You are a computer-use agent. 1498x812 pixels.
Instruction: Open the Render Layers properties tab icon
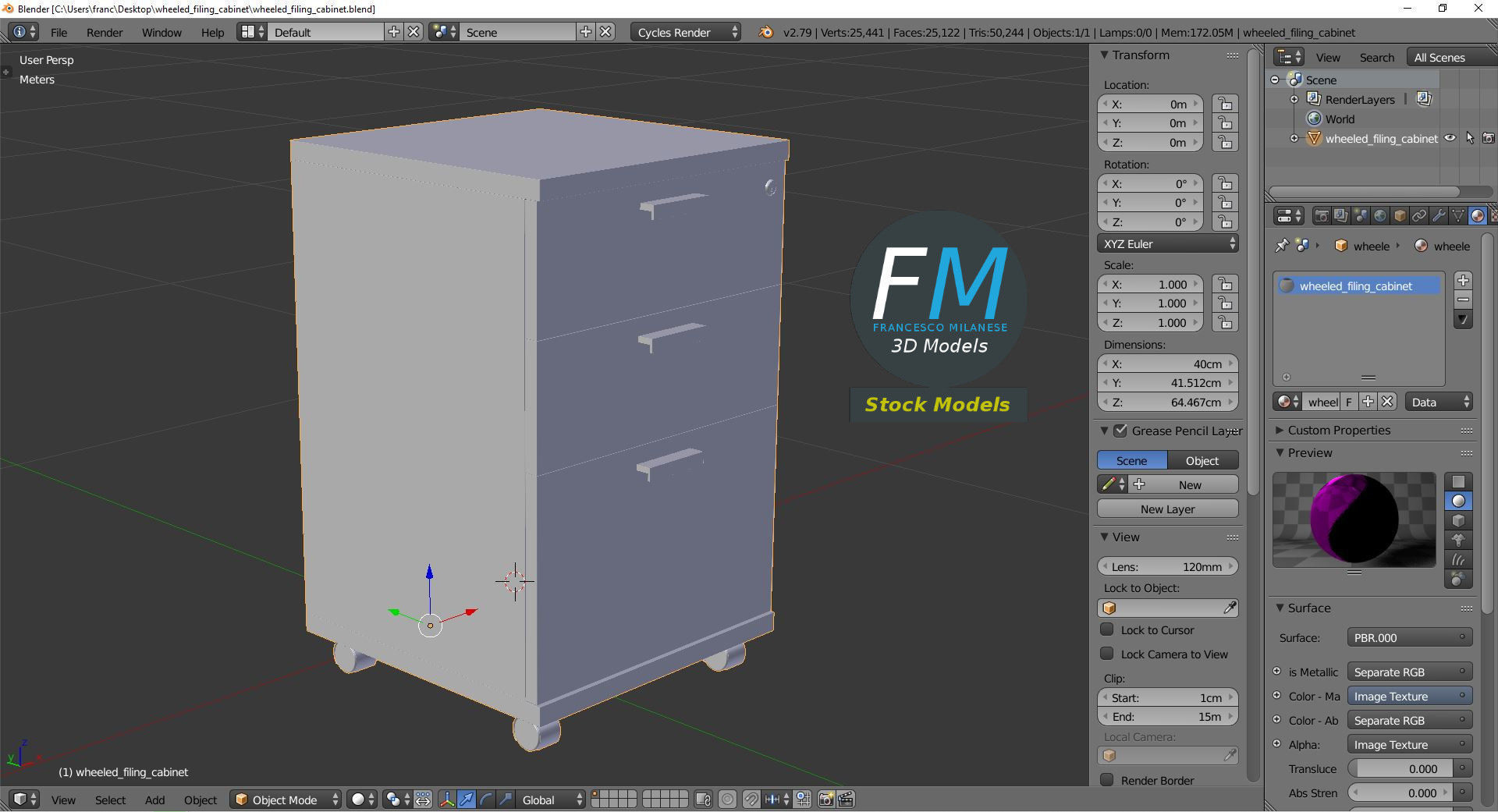[x=1341, y=216]
